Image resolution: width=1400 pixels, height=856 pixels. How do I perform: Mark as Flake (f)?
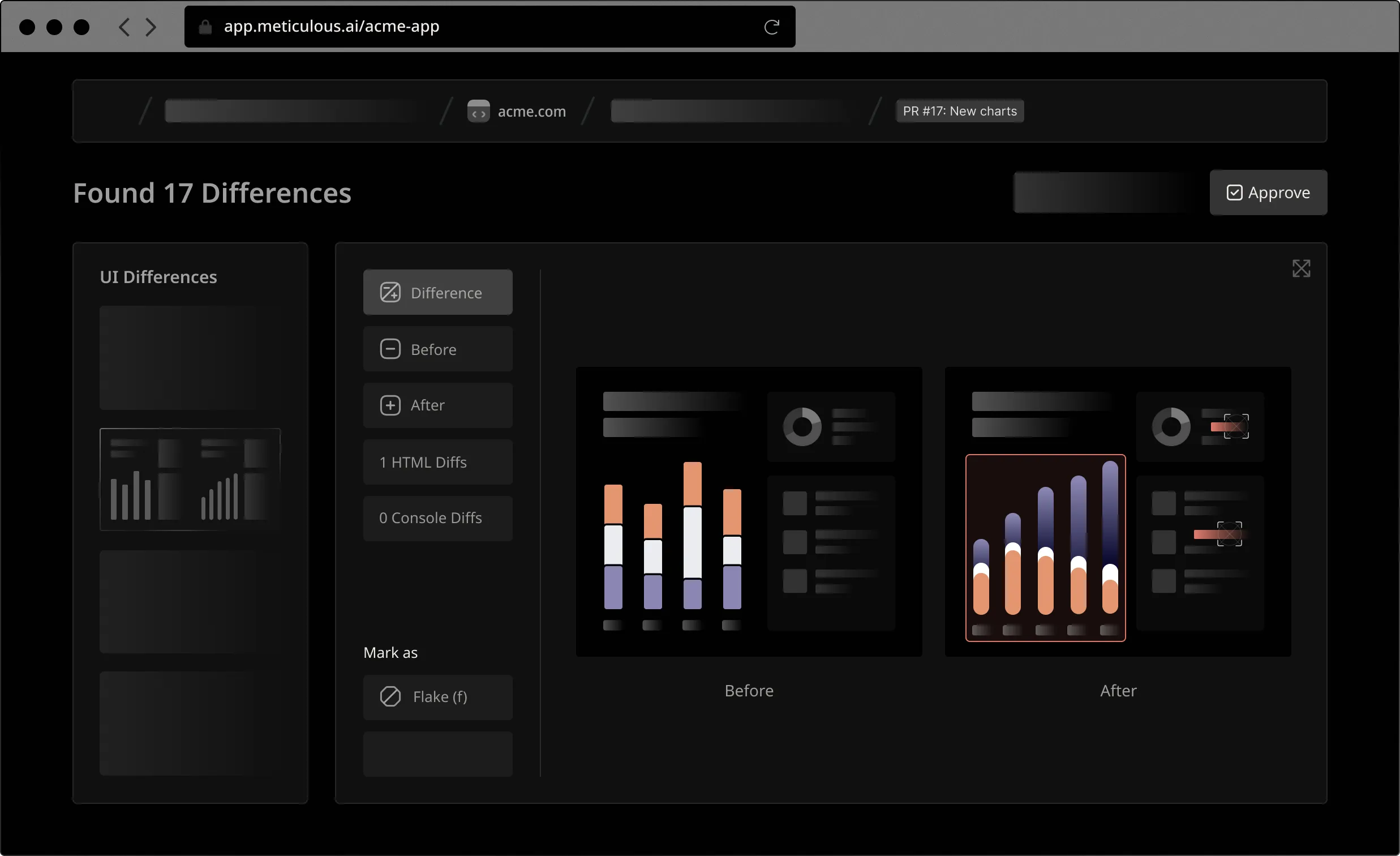tap(437, 697)
